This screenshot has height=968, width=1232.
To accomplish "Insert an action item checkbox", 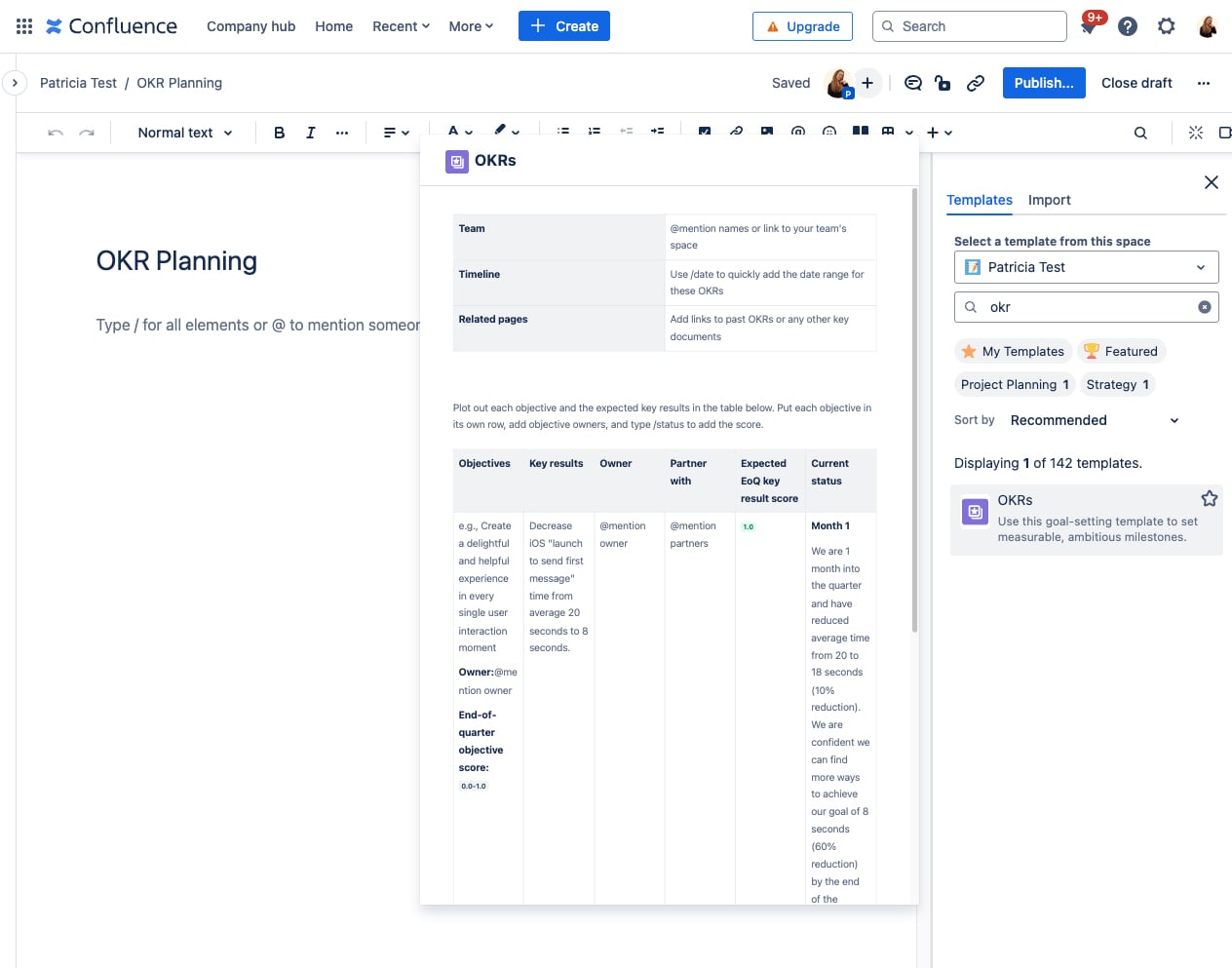I will pyautogui.click(x=705, y=132).
